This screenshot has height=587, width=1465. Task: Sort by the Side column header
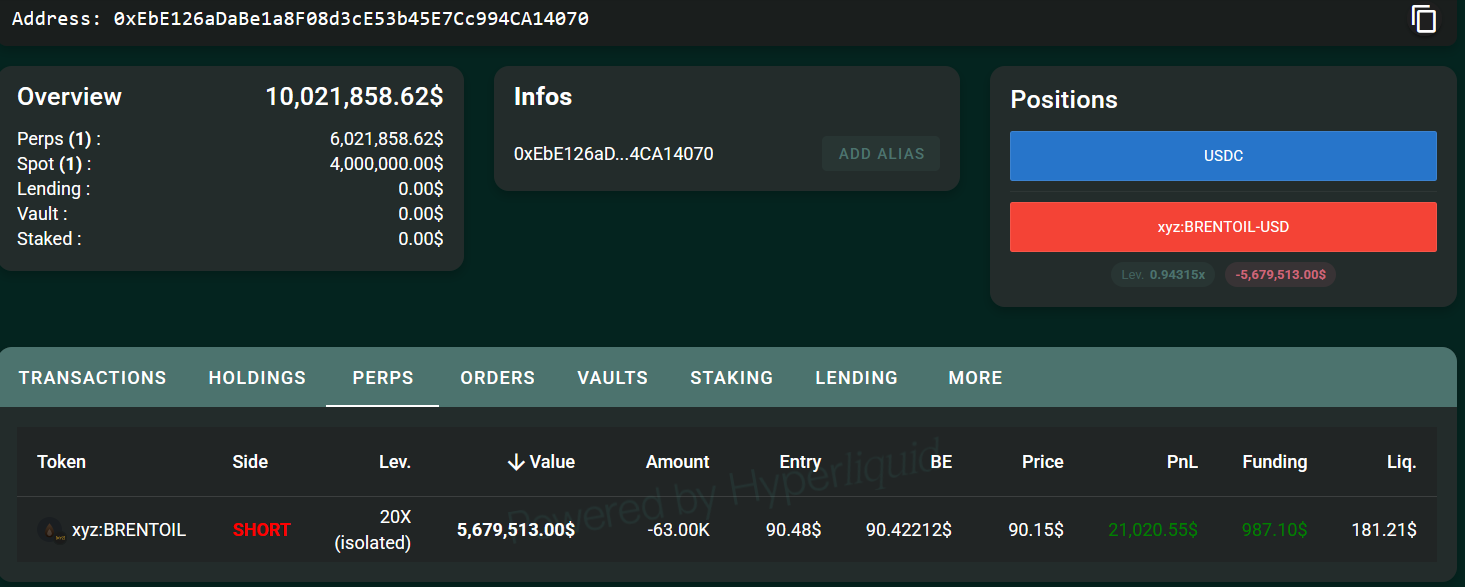250,462
